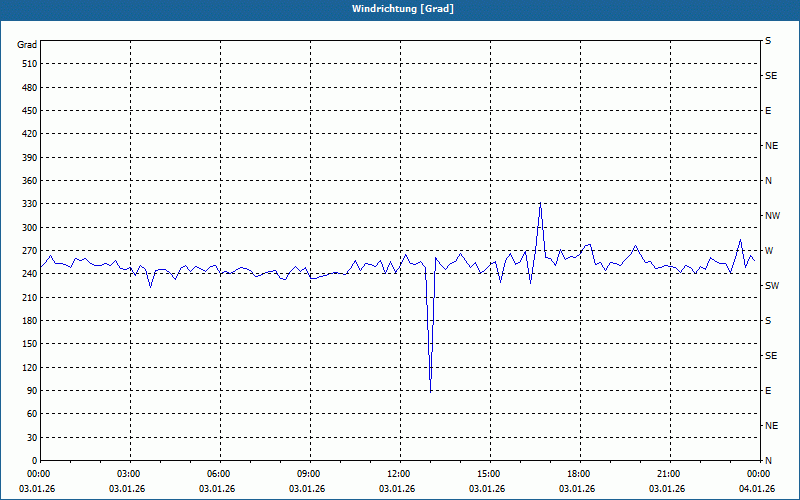Click the chart title Windrichtung [Grad]
800x500 pixels.
click(x=403, y=9)
